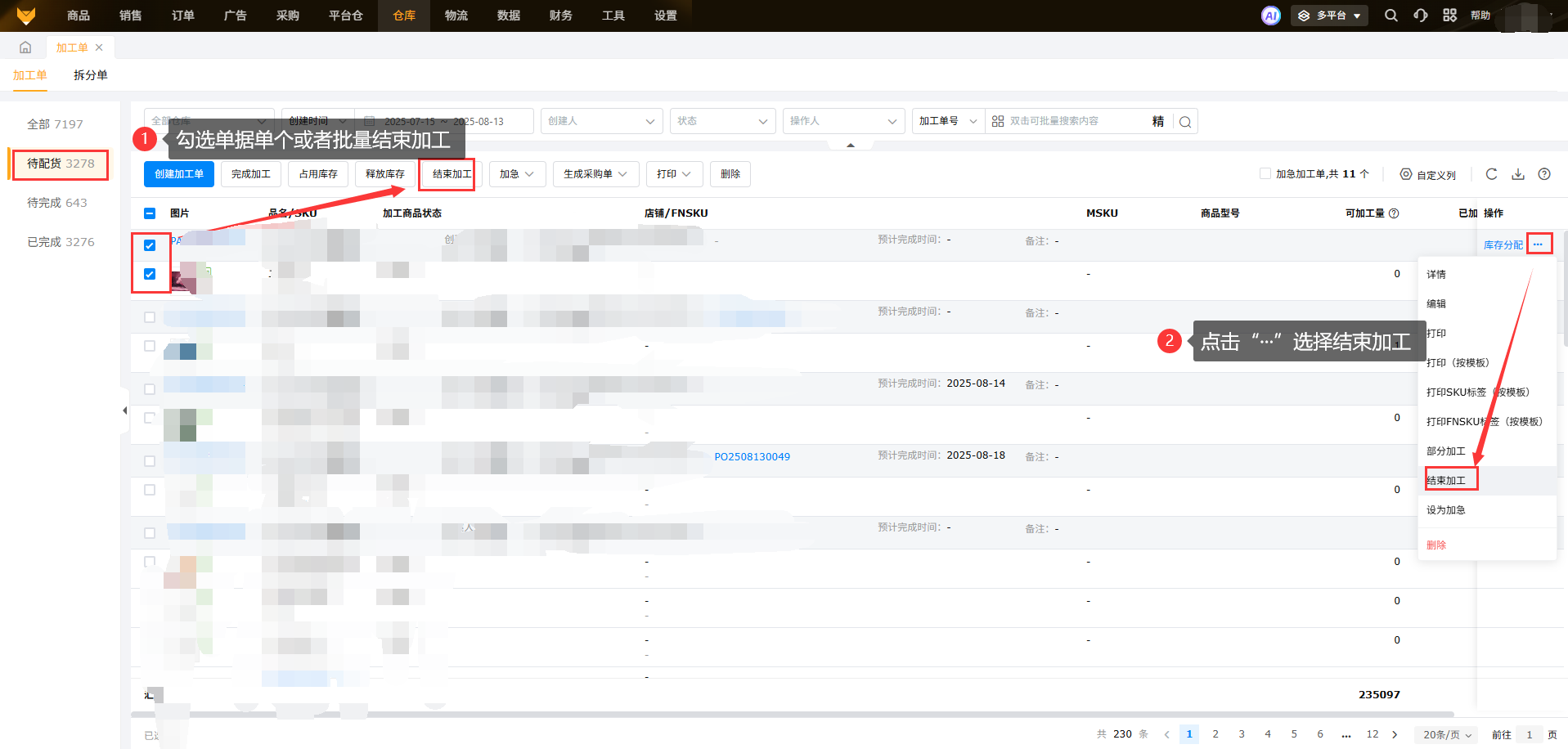
Task: Collapse the left status sidebar
Action: (x=124, y=410)
